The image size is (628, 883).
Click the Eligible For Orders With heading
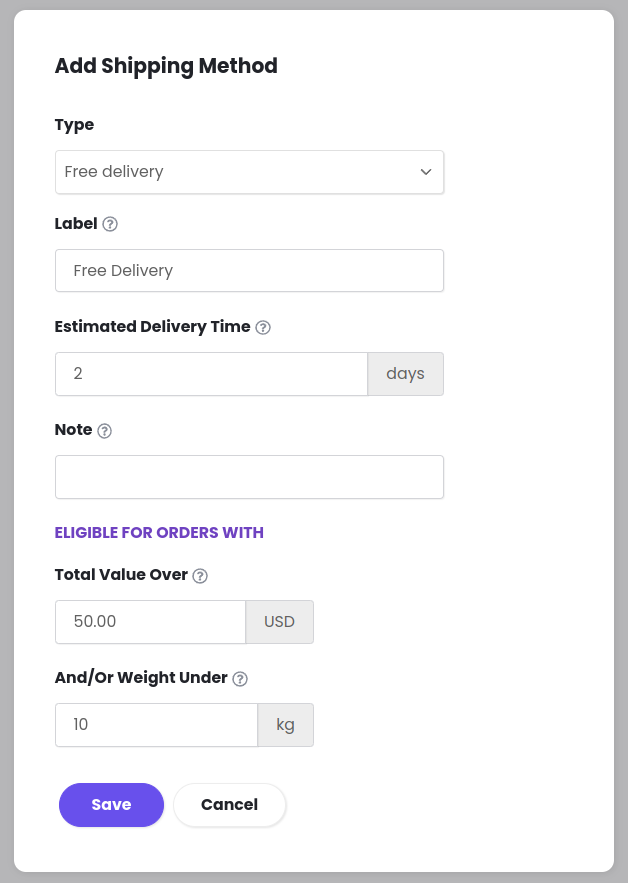click(x=159, y=533)
